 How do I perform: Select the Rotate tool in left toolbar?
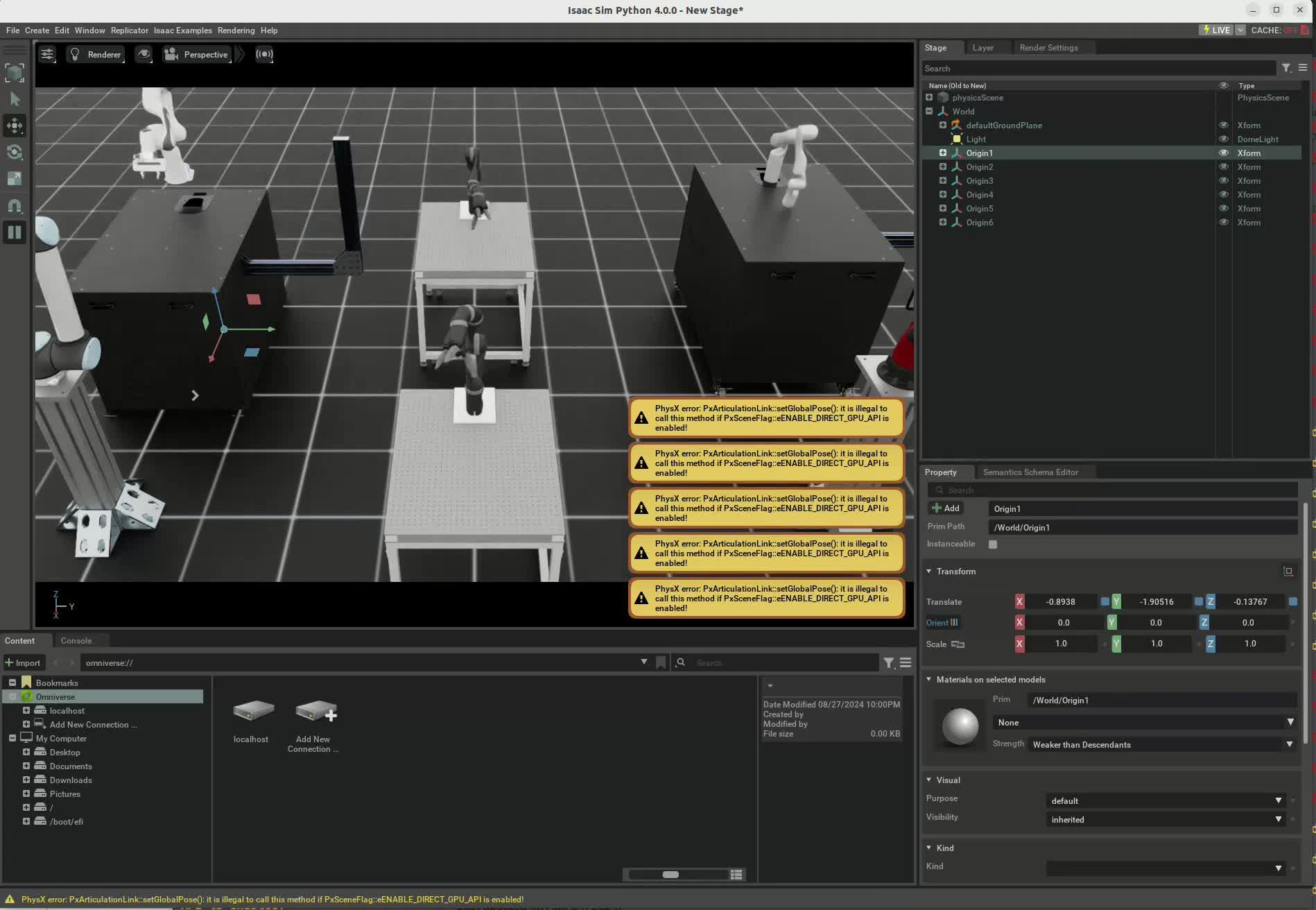(15, 152)
